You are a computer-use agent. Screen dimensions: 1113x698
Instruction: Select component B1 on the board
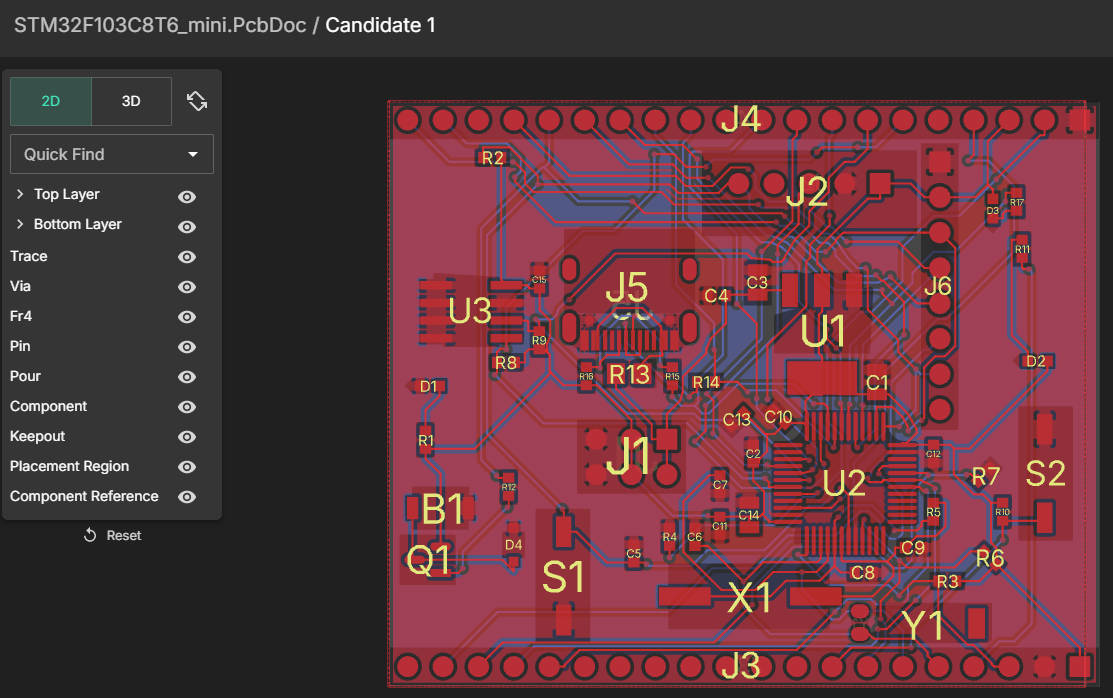tap(443, 509)
